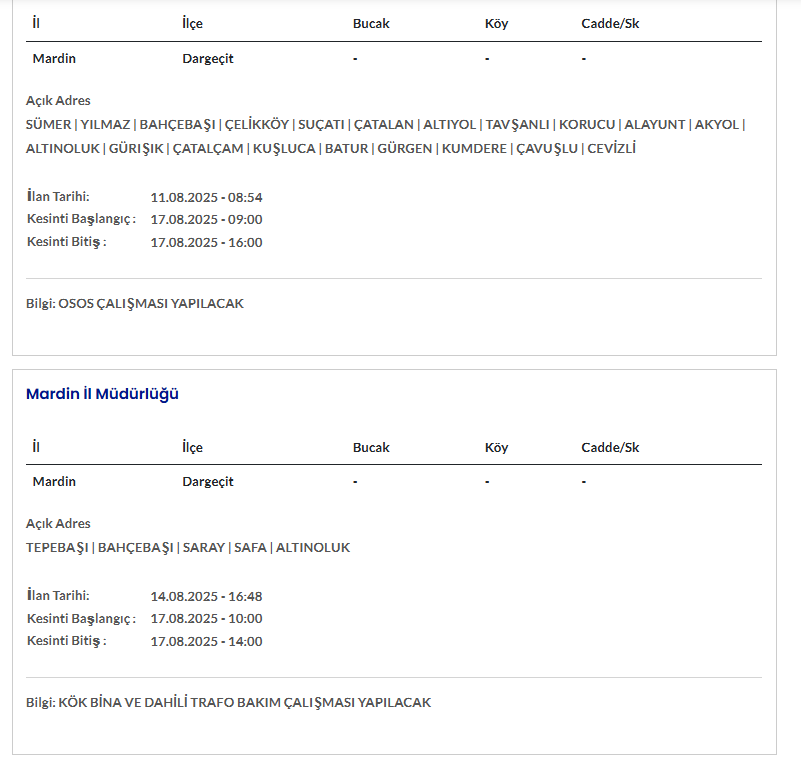
Task: Click the Mardin İl Müdürlüğü heading
Action: tap(102, 394)
